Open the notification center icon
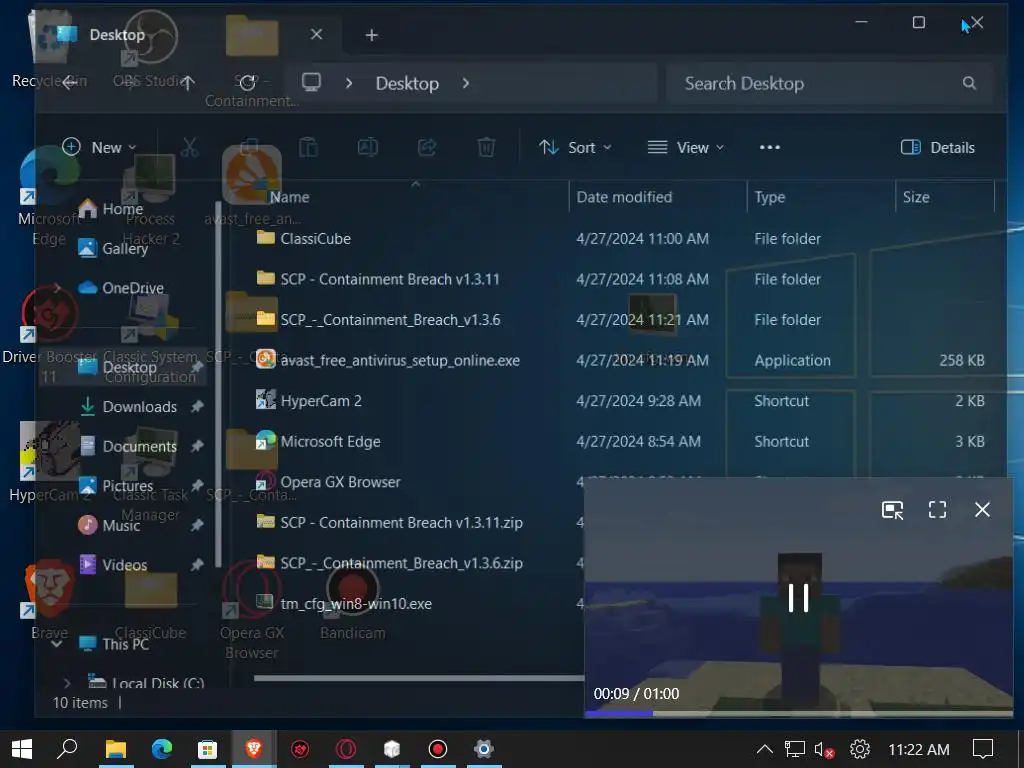The width and height of the screenshot is (1024, 768). tap(983, 749)
